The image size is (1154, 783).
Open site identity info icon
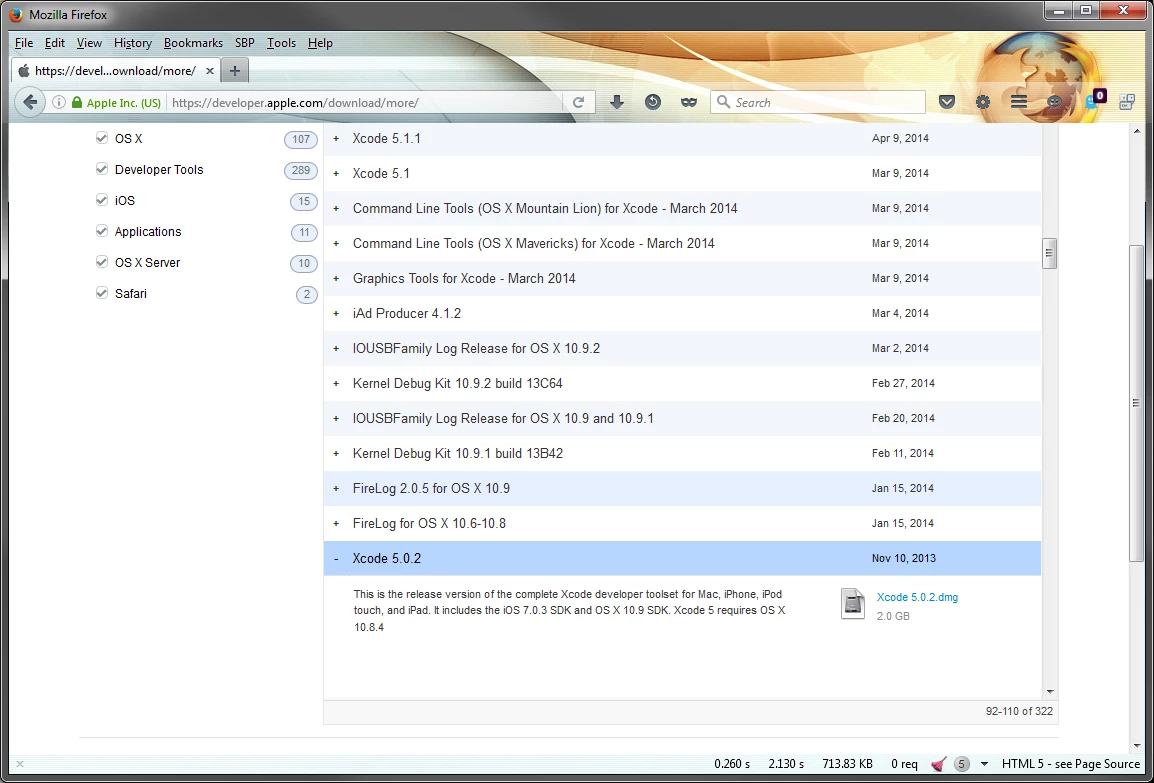(x=59, y=102)
